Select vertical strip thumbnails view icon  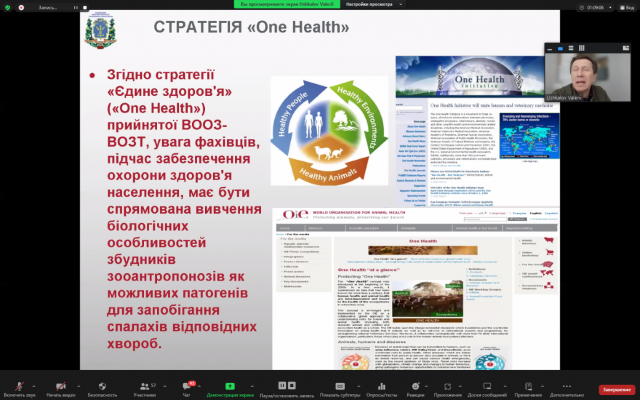point(582,48)
